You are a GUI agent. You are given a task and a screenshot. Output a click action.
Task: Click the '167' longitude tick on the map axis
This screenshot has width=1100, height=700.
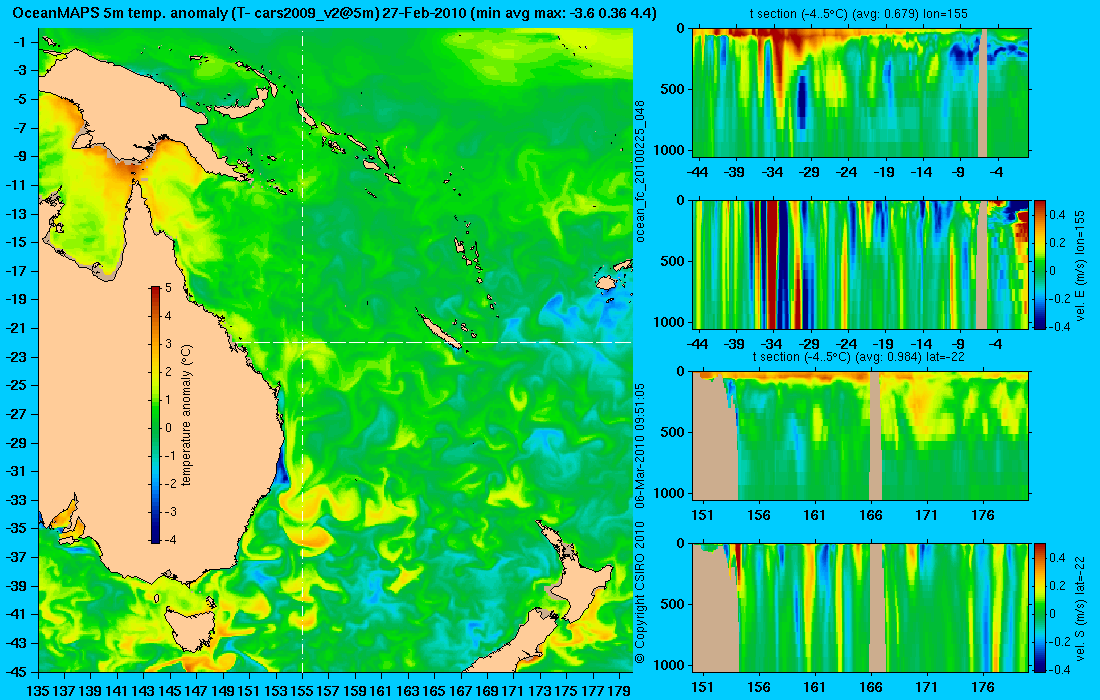461,691
